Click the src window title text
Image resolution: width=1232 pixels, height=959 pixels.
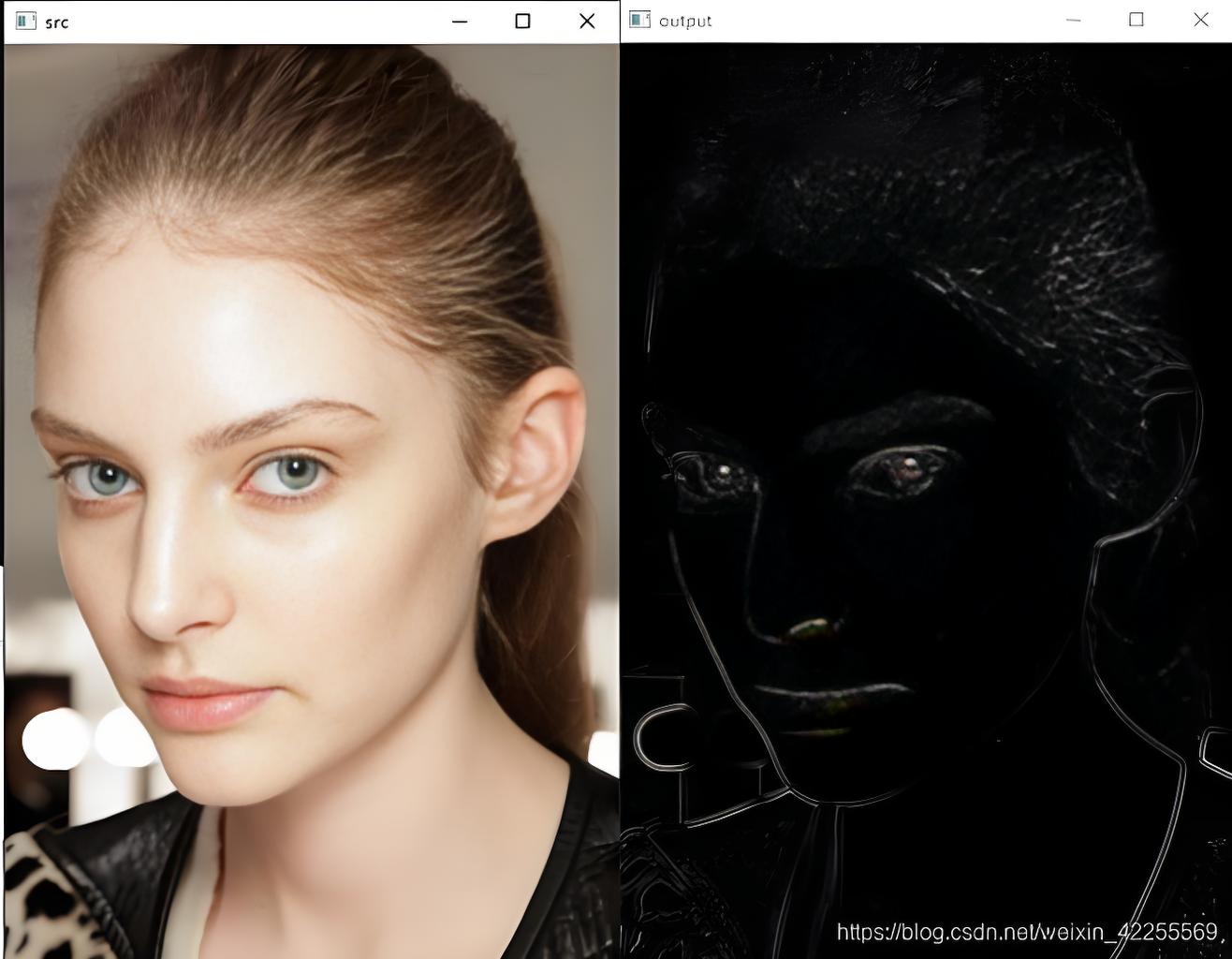(x=57, y=22)
